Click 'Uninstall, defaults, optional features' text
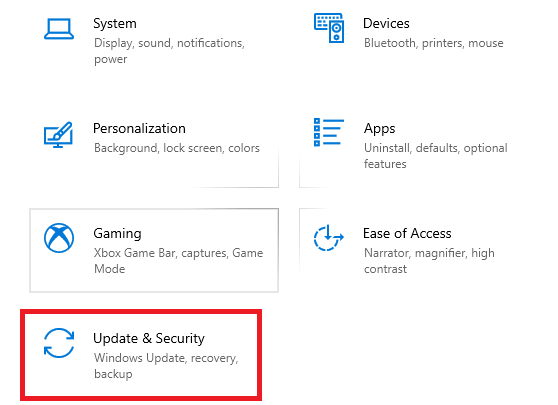This screenshot has width=558, height=405. (436, 156)
